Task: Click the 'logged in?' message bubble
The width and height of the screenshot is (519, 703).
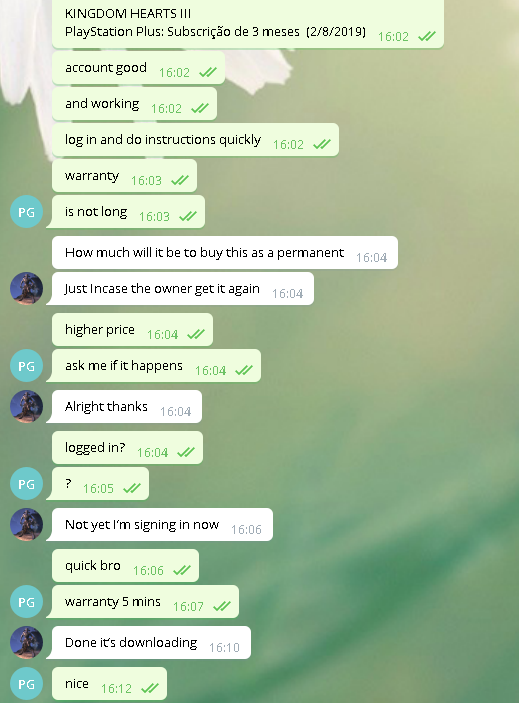Action: click(x=127, y=448)
